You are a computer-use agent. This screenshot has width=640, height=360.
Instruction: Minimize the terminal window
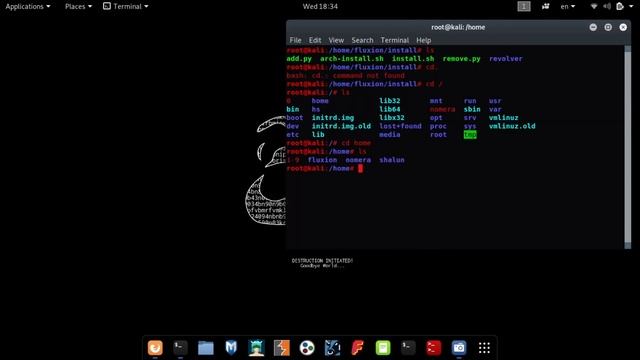click(593, 27)
